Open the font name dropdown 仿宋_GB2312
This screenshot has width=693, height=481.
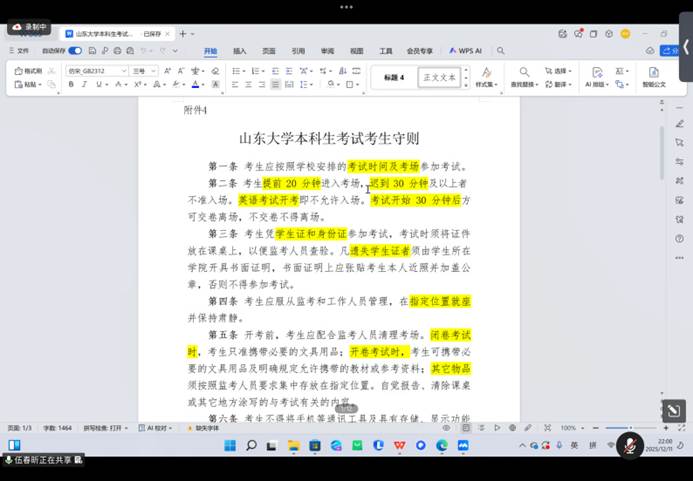click(x=95, y=71)
